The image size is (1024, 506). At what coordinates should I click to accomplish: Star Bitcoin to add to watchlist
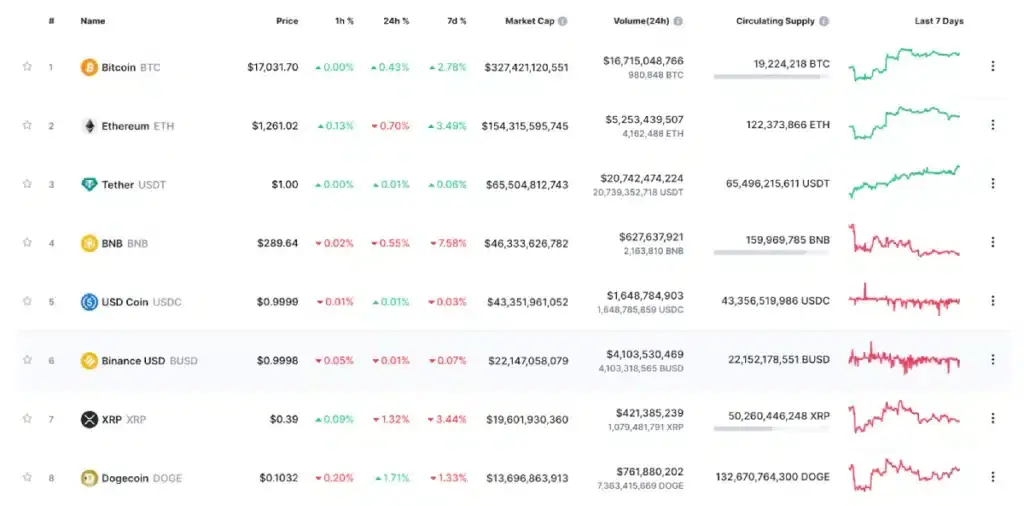[x=27, y=67]
